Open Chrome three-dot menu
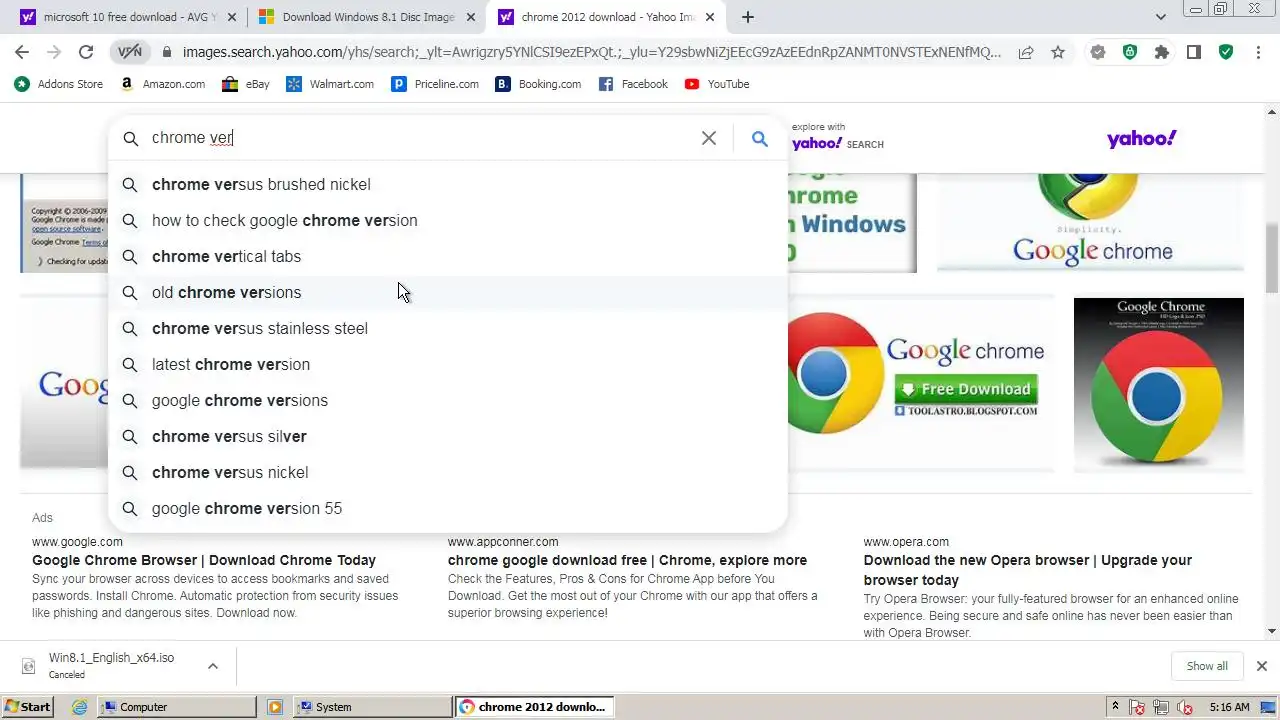1280x720 pixels. click(x=1258, y=52)
